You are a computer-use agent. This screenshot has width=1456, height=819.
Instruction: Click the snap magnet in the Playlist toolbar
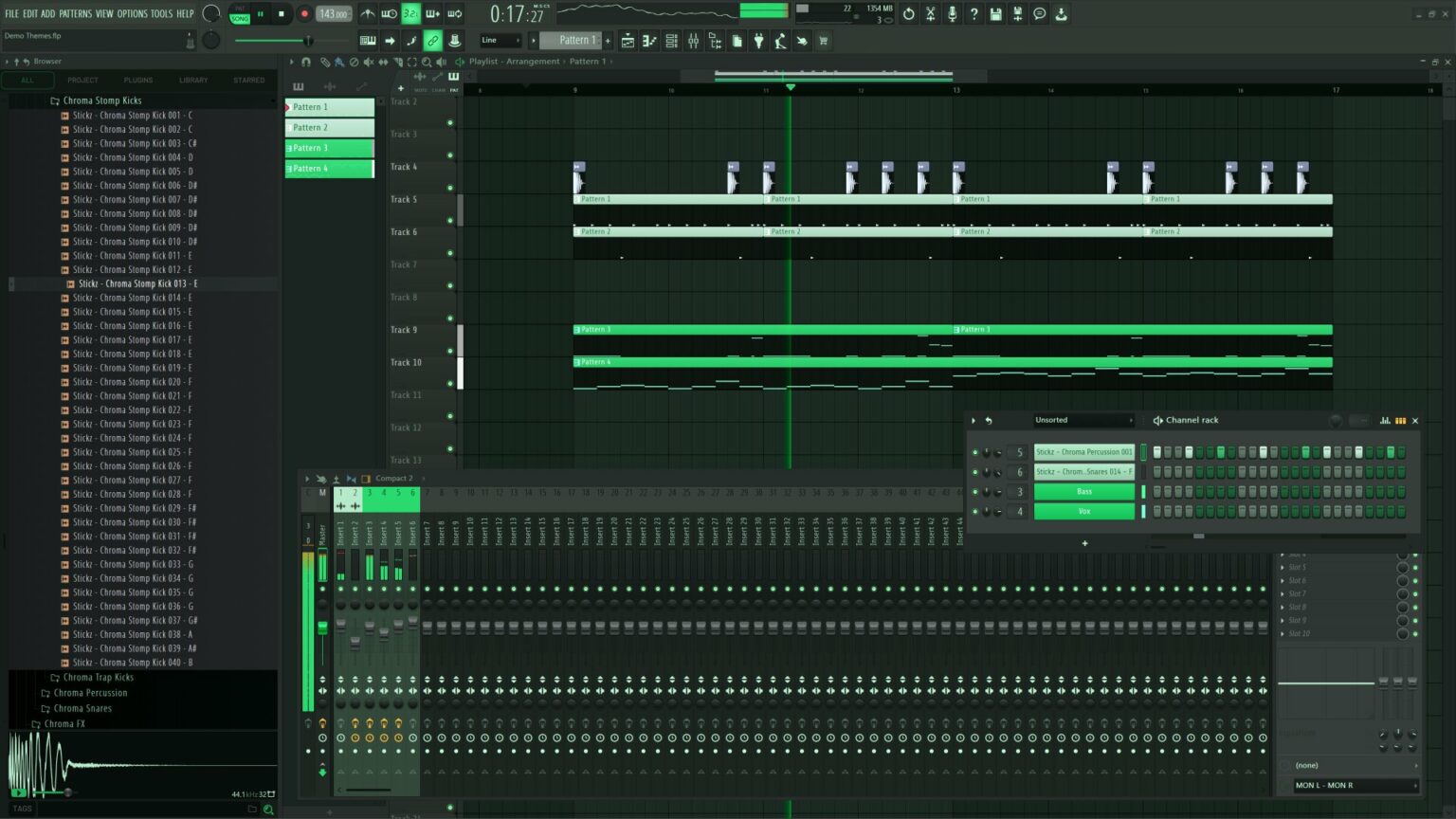click(x=305, y=62)
